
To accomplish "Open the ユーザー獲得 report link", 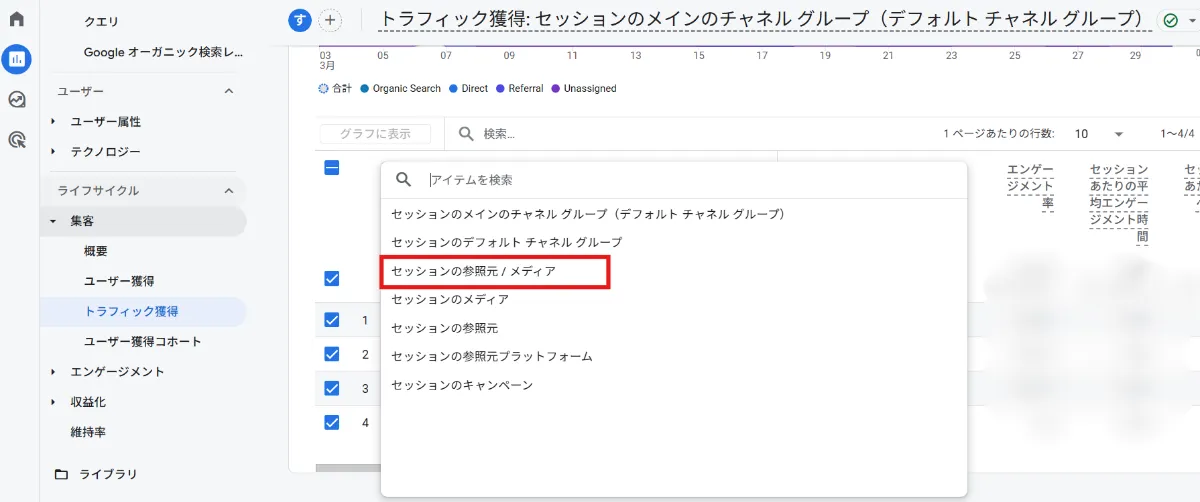I will click(x=118, y=281).
